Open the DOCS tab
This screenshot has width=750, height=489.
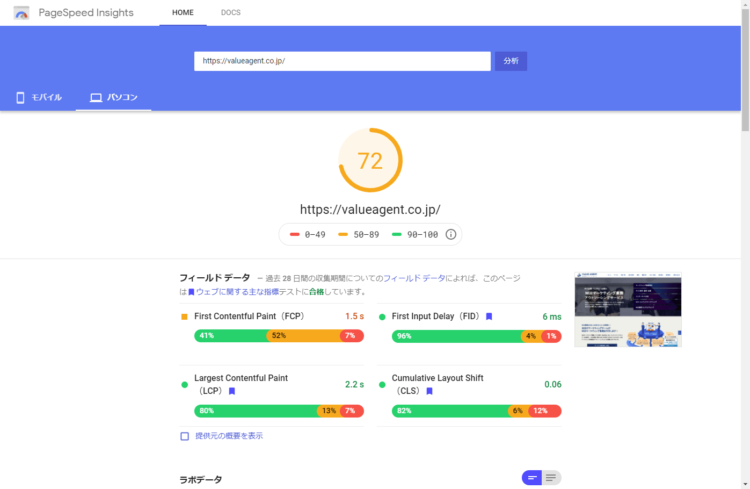coord(231,12)
